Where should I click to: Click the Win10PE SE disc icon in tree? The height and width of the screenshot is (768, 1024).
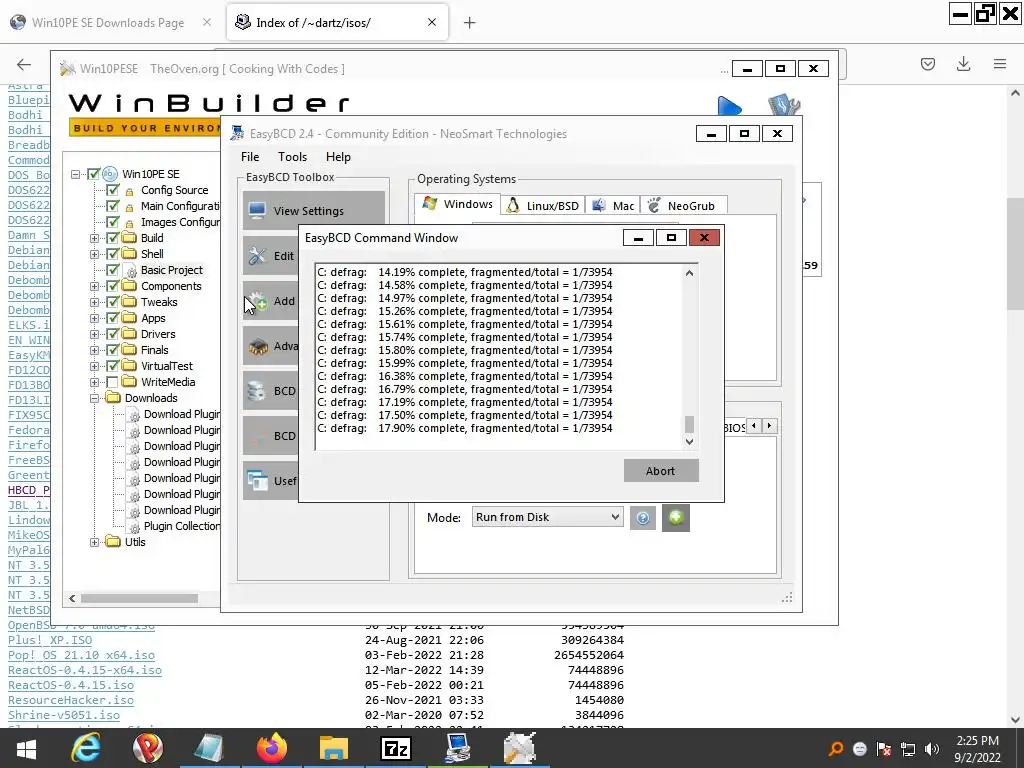pos(110,174)
